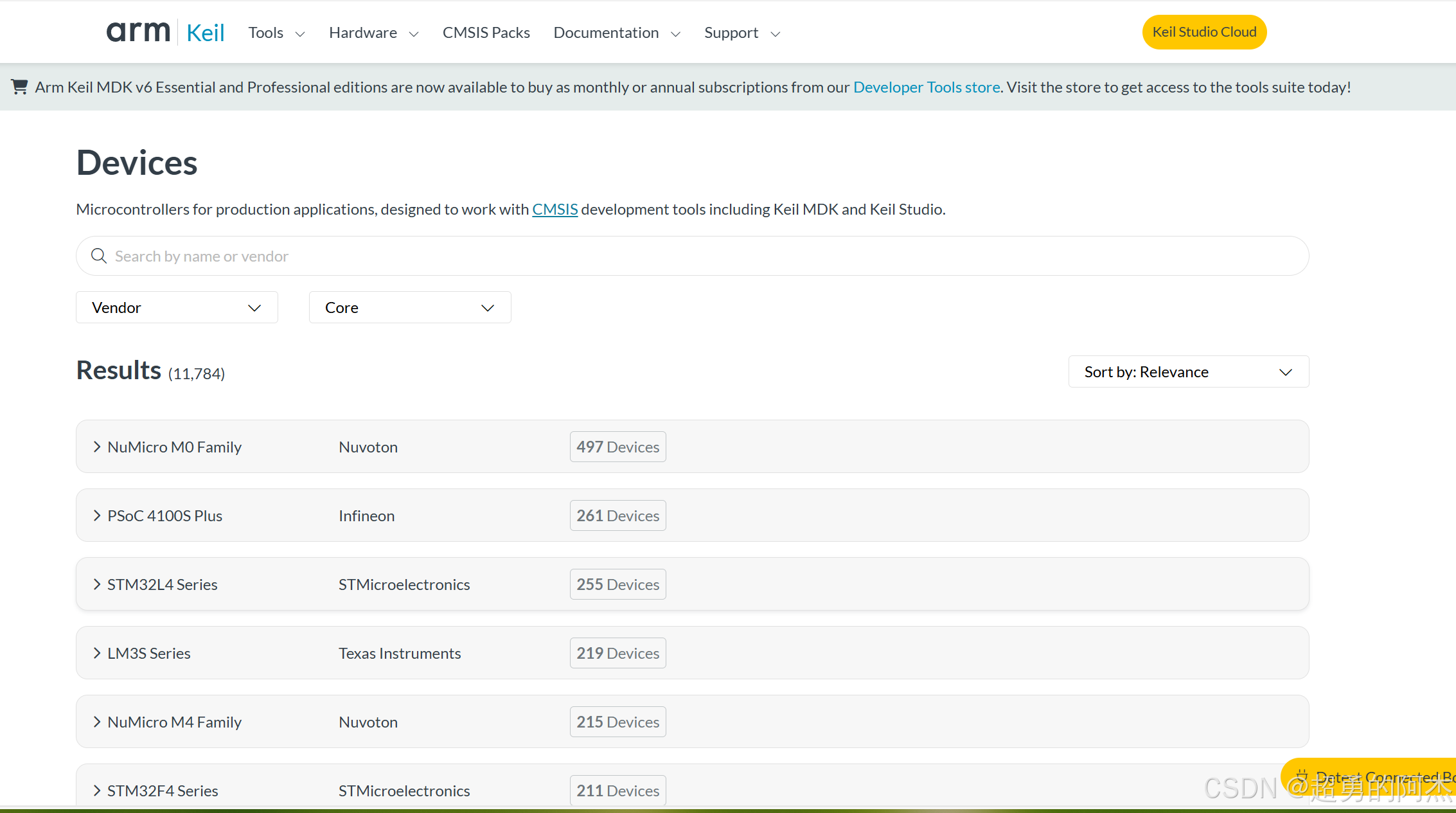This screenshot has width=1456, height=813.
Task: Click the shopping cart icon in banner
Action: tap(19, 87)
